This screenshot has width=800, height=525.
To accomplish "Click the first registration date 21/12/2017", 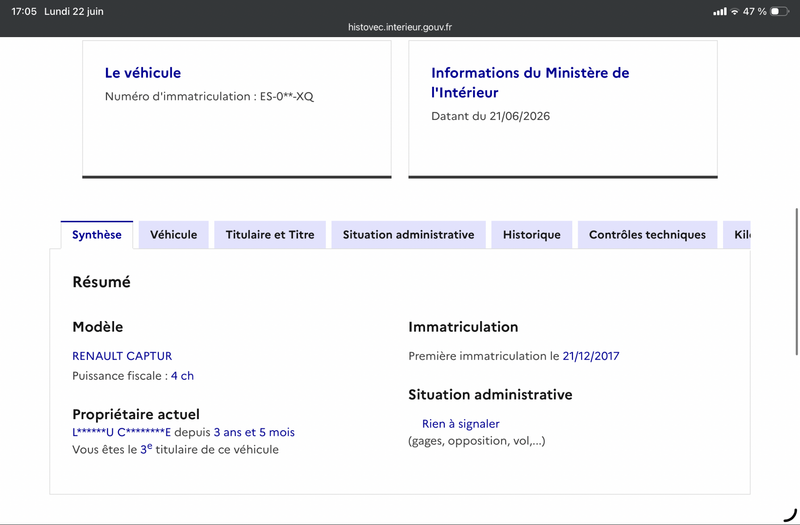I will point(591,356).
